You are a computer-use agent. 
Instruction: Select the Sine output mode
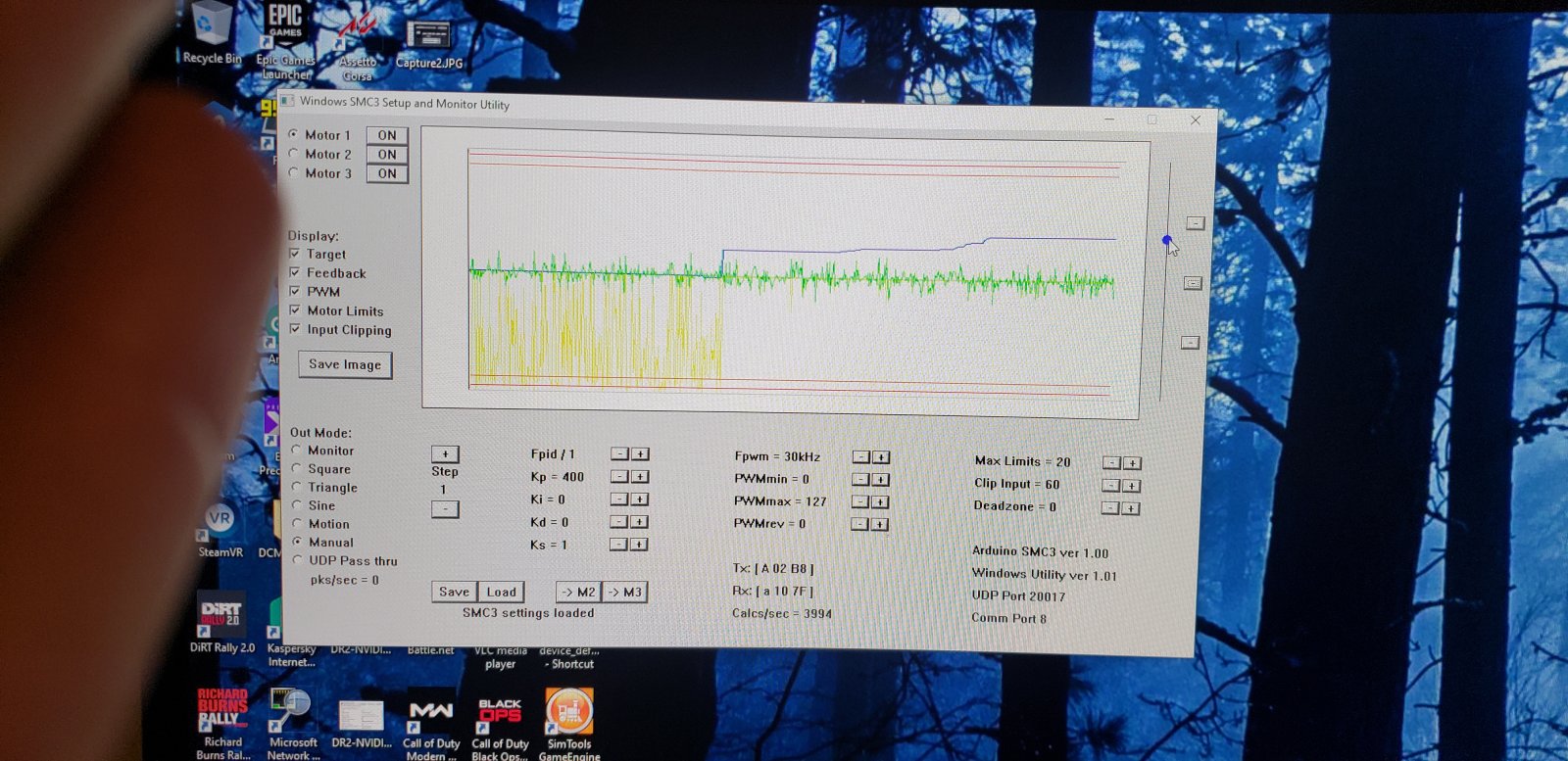tap(297, 505)
